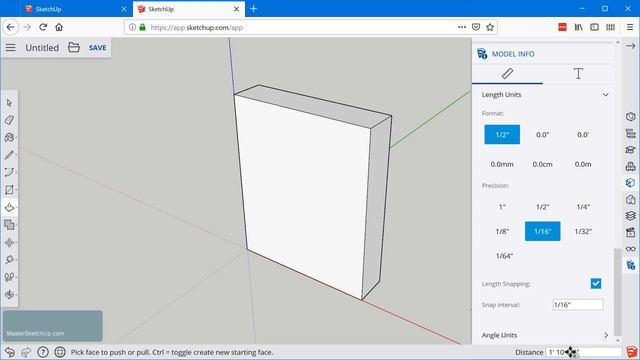The image size is (640, 360).
Task: Choose 0.0' decimal feet format
Action: 583,135
